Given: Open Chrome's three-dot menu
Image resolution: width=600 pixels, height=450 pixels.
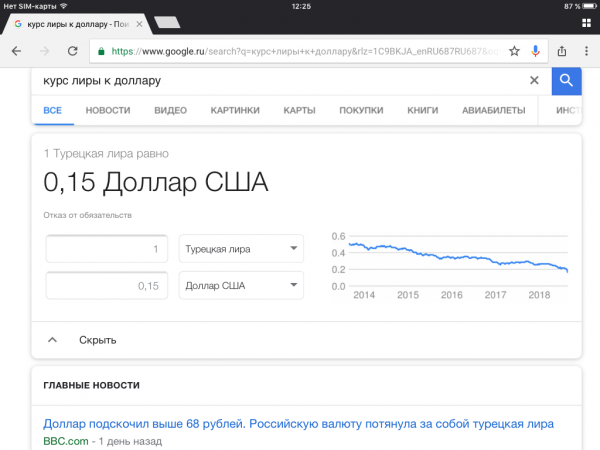Looking at the screenshot, I should (586, 50).
